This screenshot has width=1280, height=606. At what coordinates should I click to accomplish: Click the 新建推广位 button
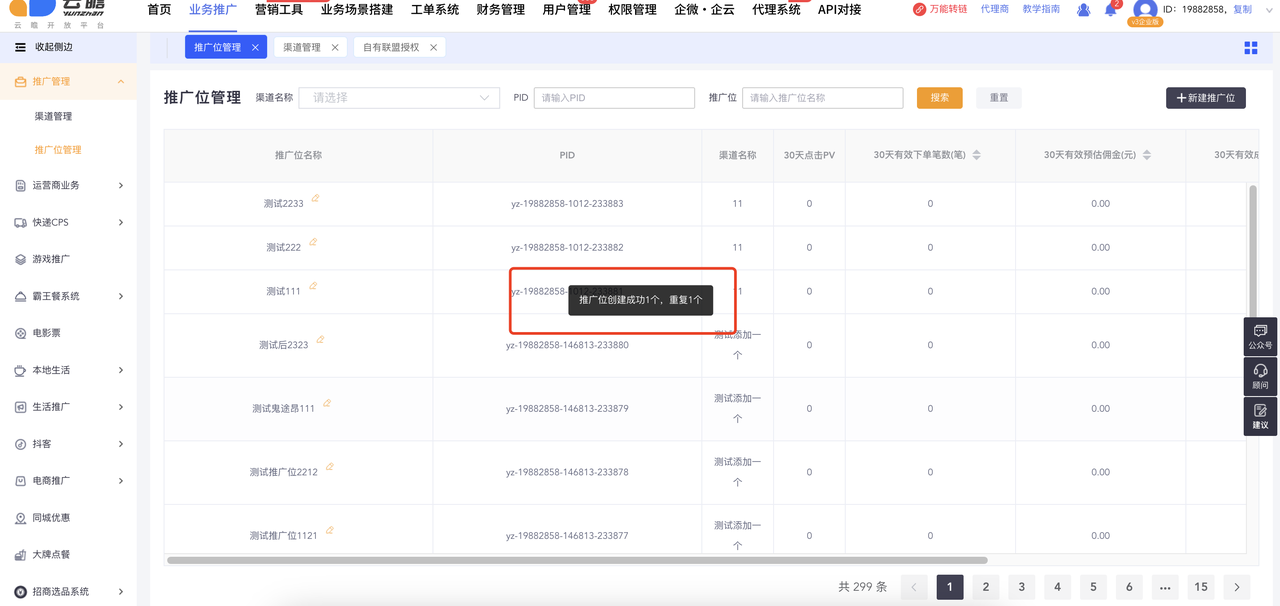[1205, 98]
